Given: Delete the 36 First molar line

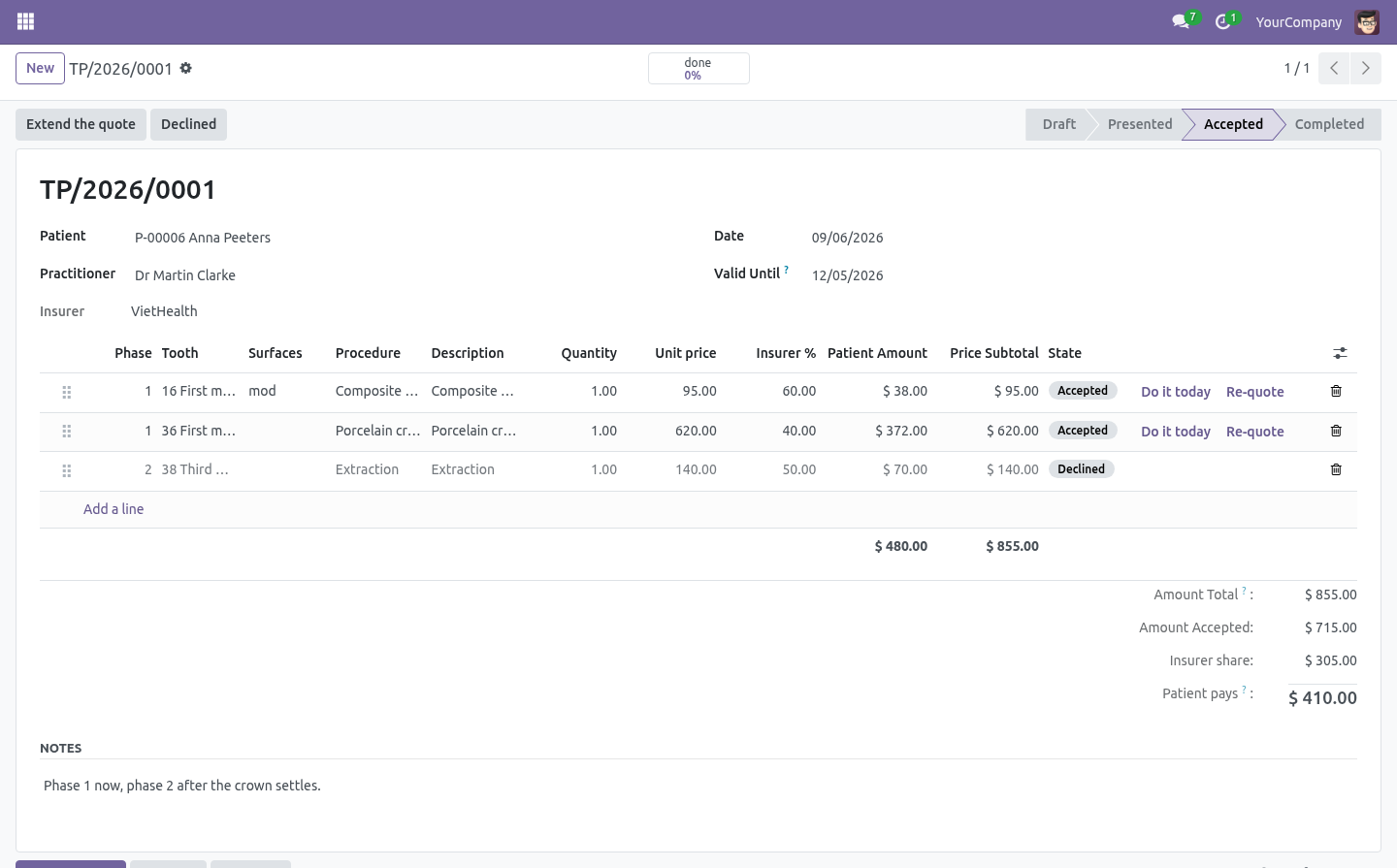Looking at the screenshot, I should click(1336, 431).
